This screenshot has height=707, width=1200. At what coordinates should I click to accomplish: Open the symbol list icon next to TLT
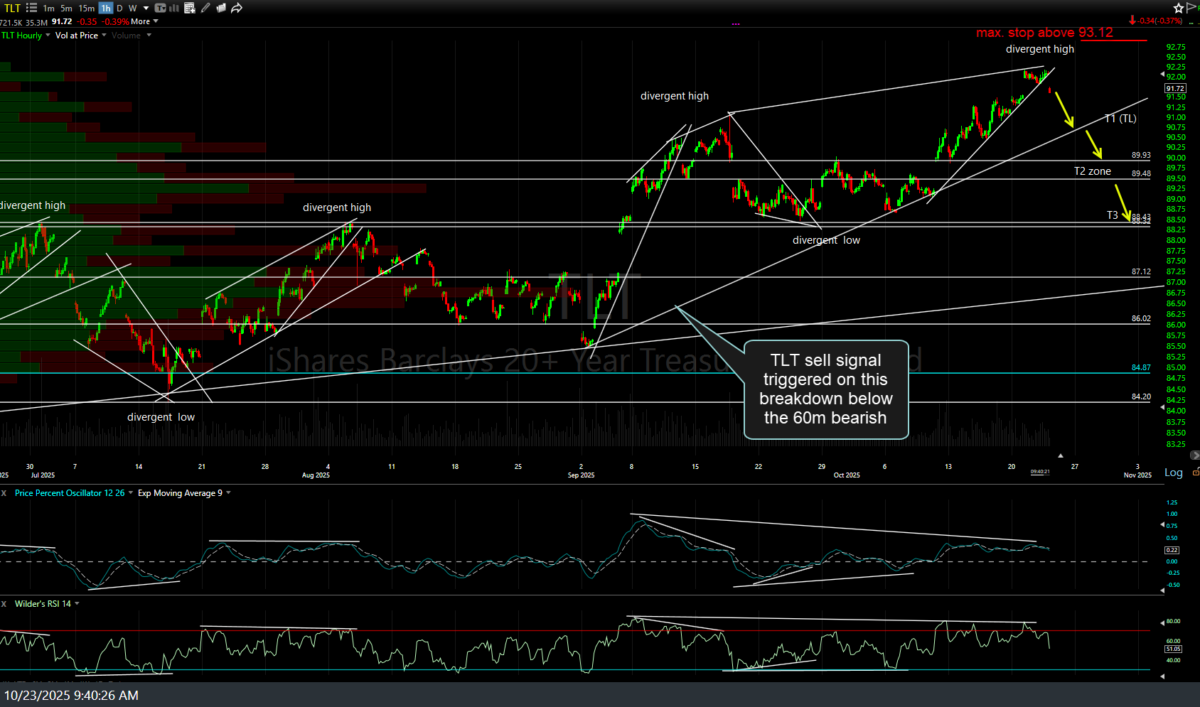click(31, 7)
